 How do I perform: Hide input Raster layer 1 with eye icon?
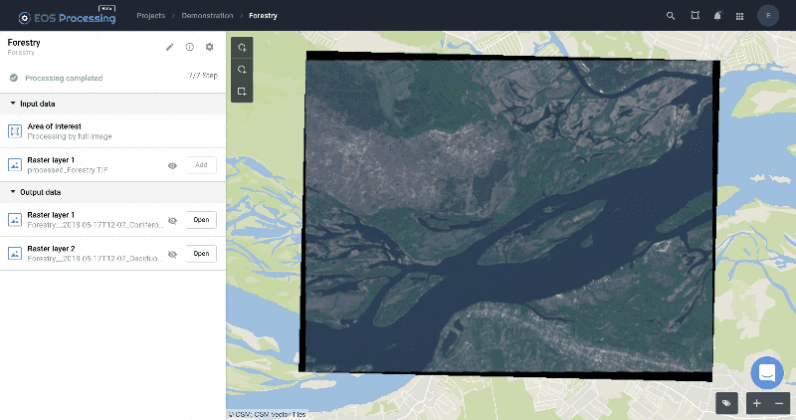click(x=172, y=165)
